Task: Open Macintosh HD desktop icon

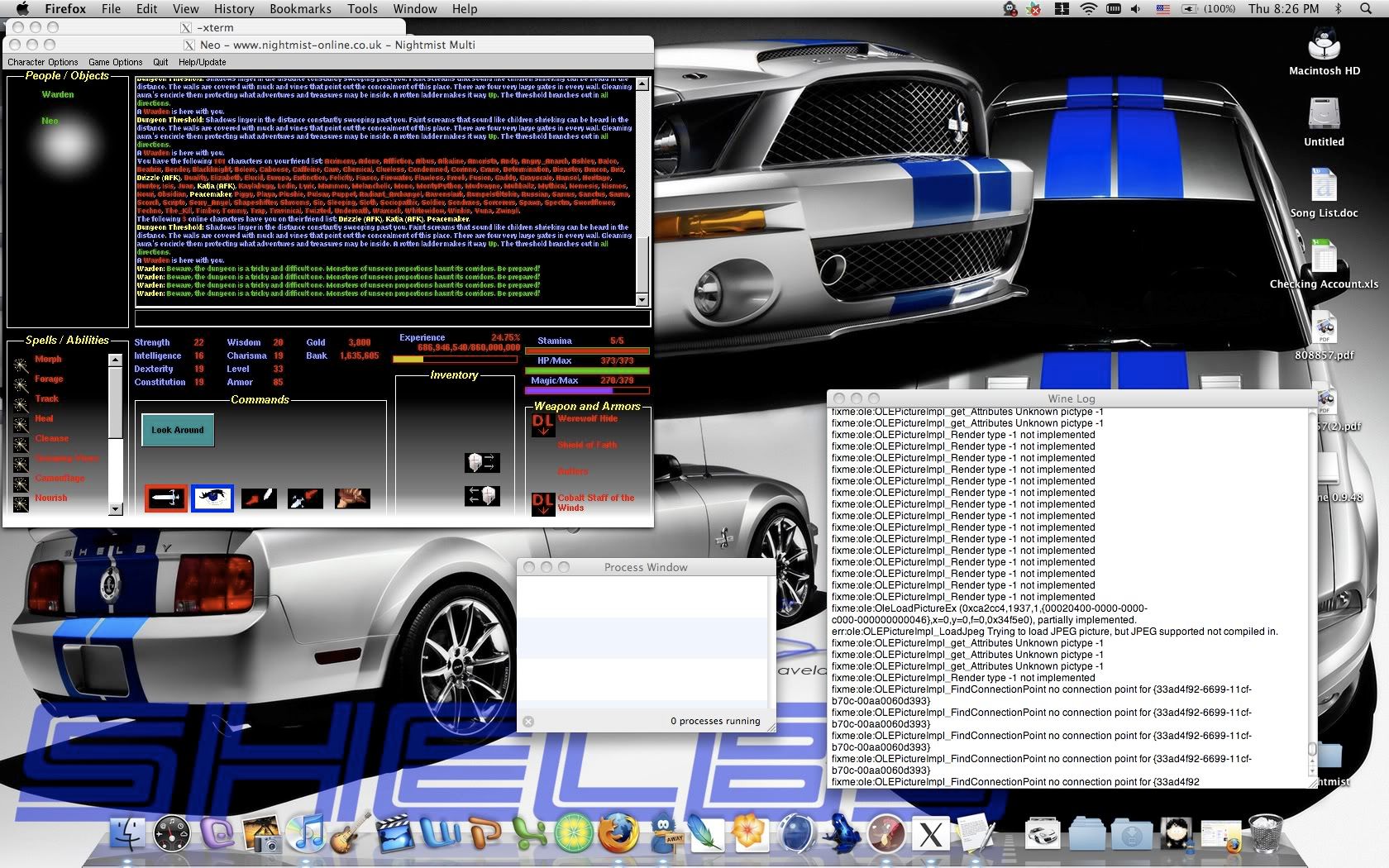Action: (1324, 50)
